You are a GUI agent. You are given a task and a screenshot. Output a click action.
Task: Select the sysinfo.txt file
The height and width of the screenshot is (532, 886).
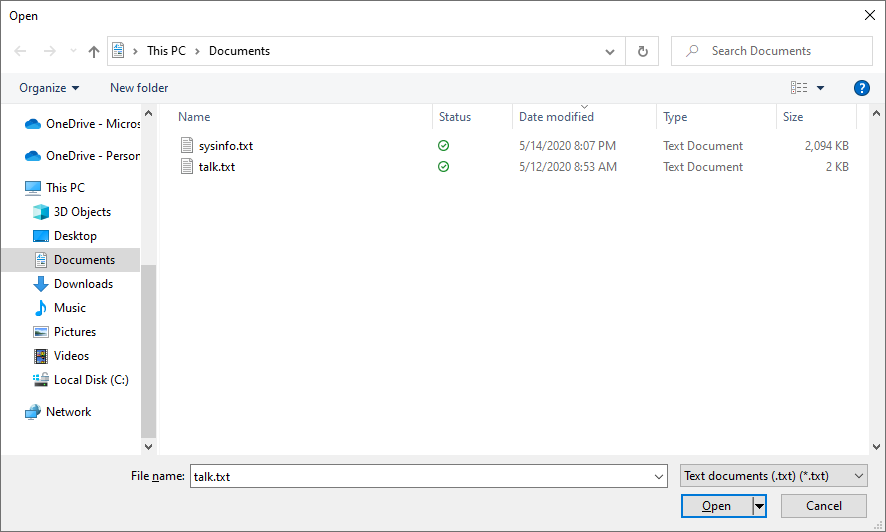point(225,146)
